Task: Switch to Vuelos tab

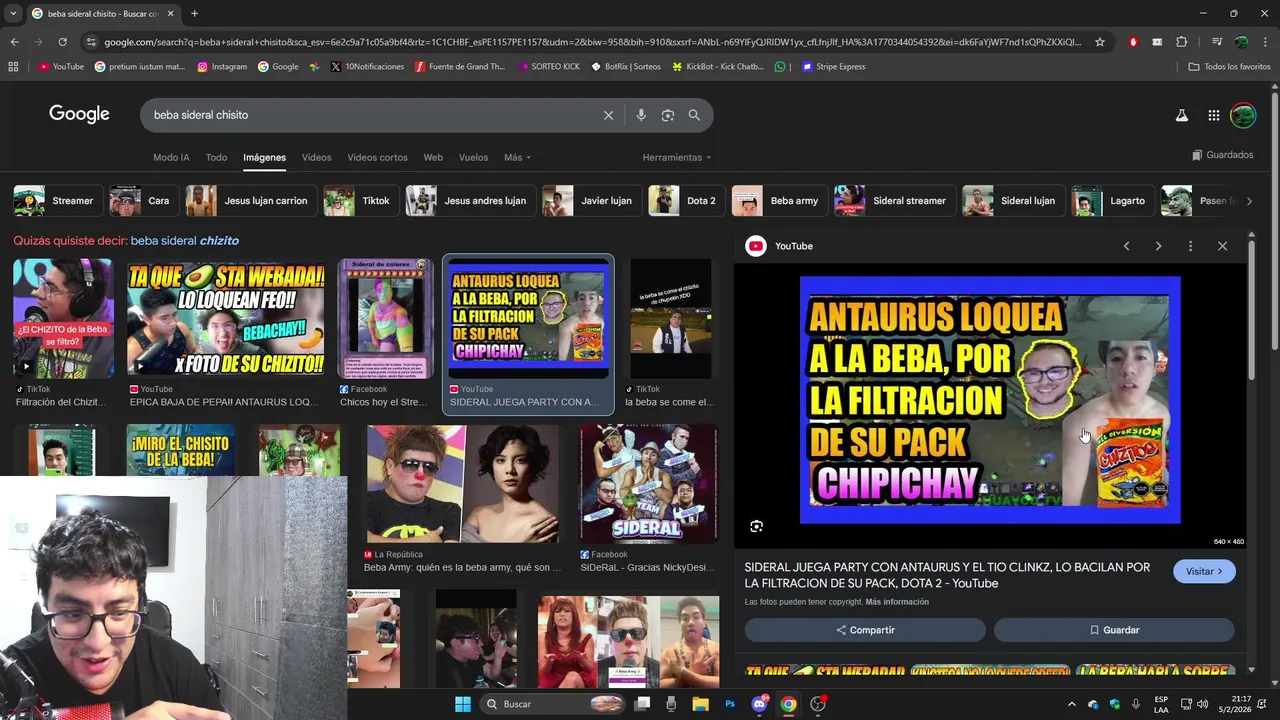Action: tap(473, 157)
